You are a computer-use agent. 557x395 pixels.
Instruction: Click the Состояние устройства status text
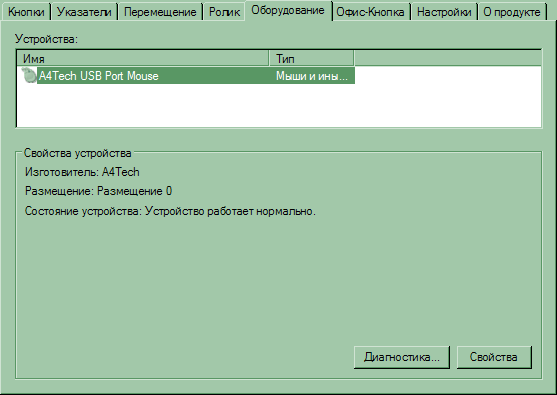click(170, 211)
